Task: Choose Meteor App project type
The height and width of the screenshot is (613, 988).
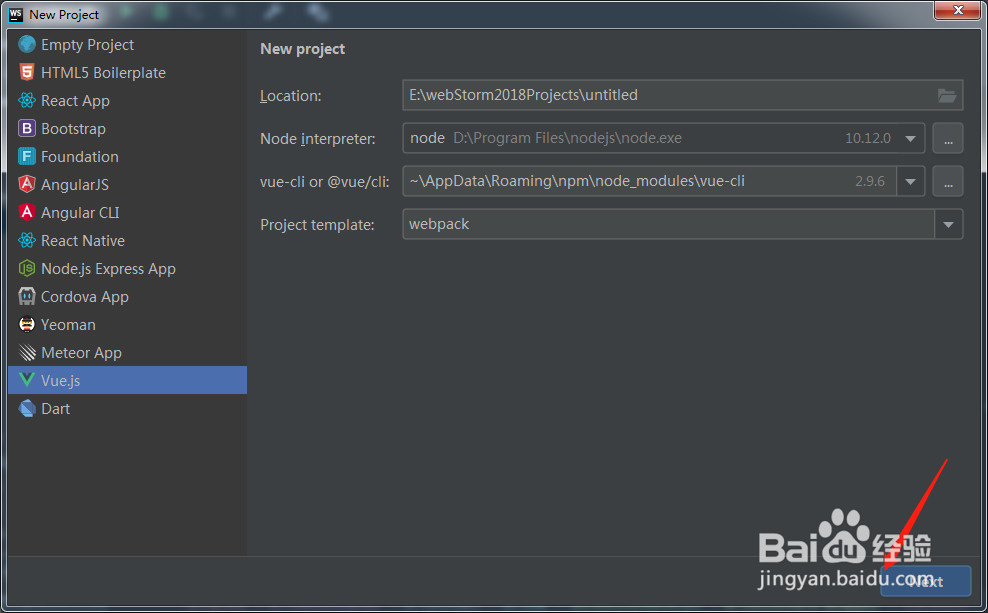Action: pos(81,353)
